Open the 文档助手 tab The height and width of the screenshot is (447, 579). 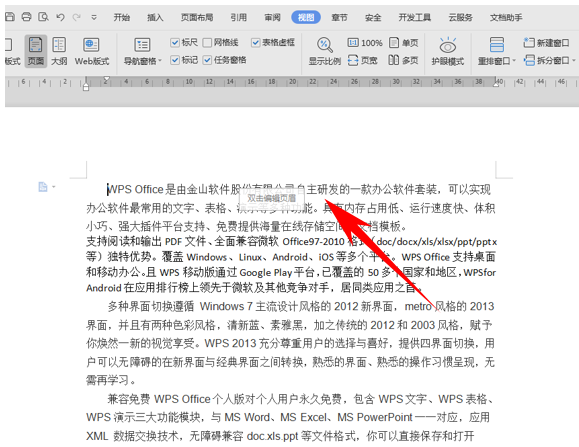pos(506,17)
